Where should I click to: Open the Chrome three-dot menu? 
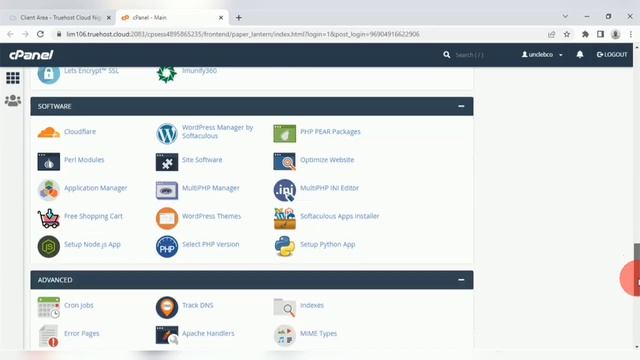[631, 34]
